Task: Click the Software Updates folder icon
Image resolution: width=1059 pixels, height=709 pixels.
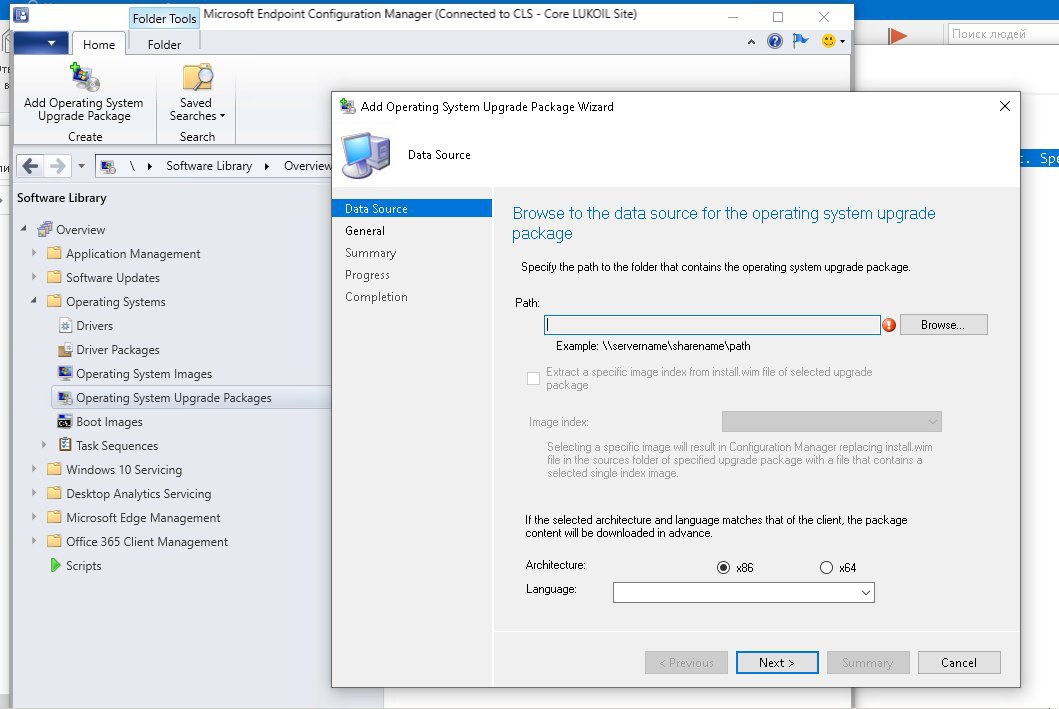Action: [55, 277]
